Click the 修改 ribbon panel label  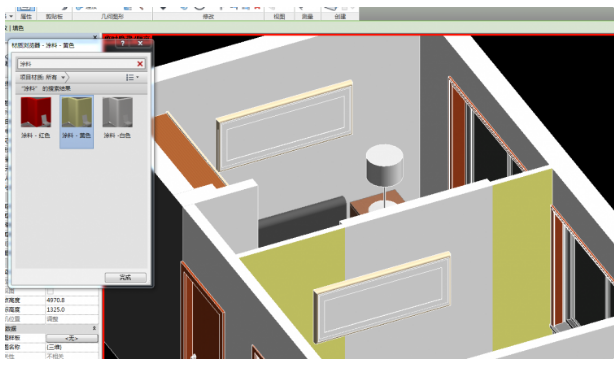tap(208, 16)
